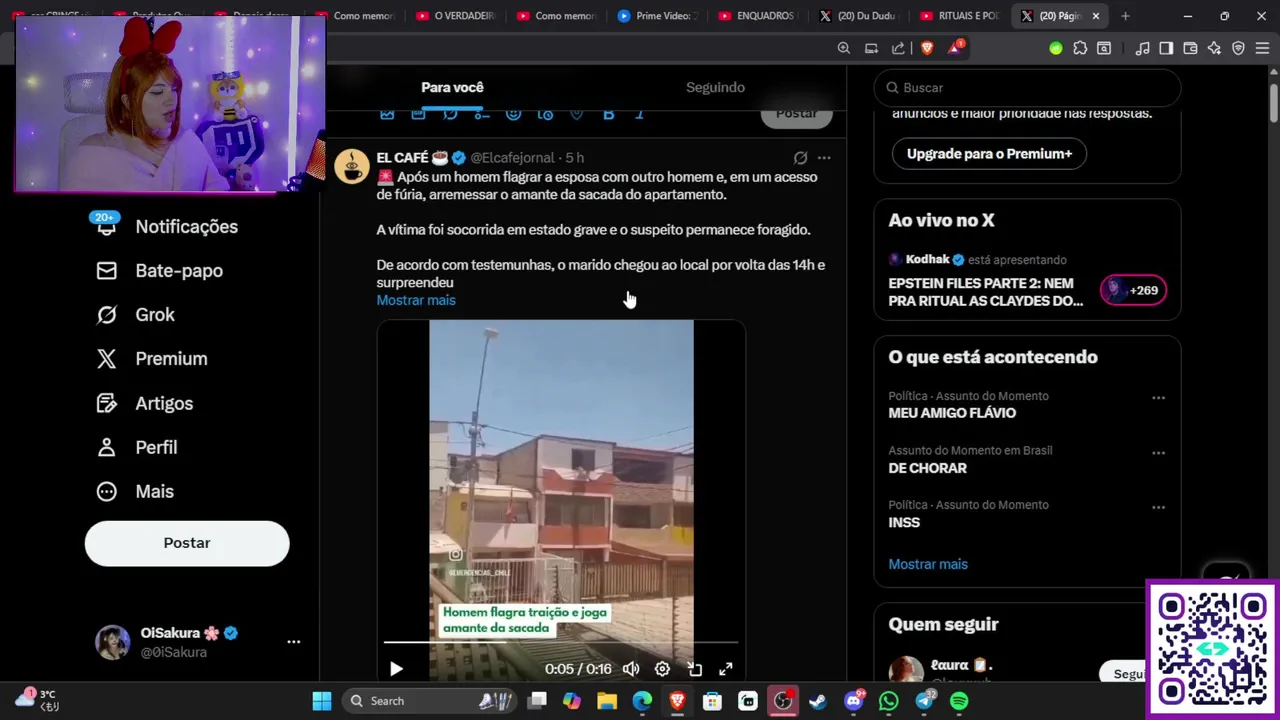Close the active (20) Página tab
Screen dimensions: 1280x720
(x=1095, y=16)
